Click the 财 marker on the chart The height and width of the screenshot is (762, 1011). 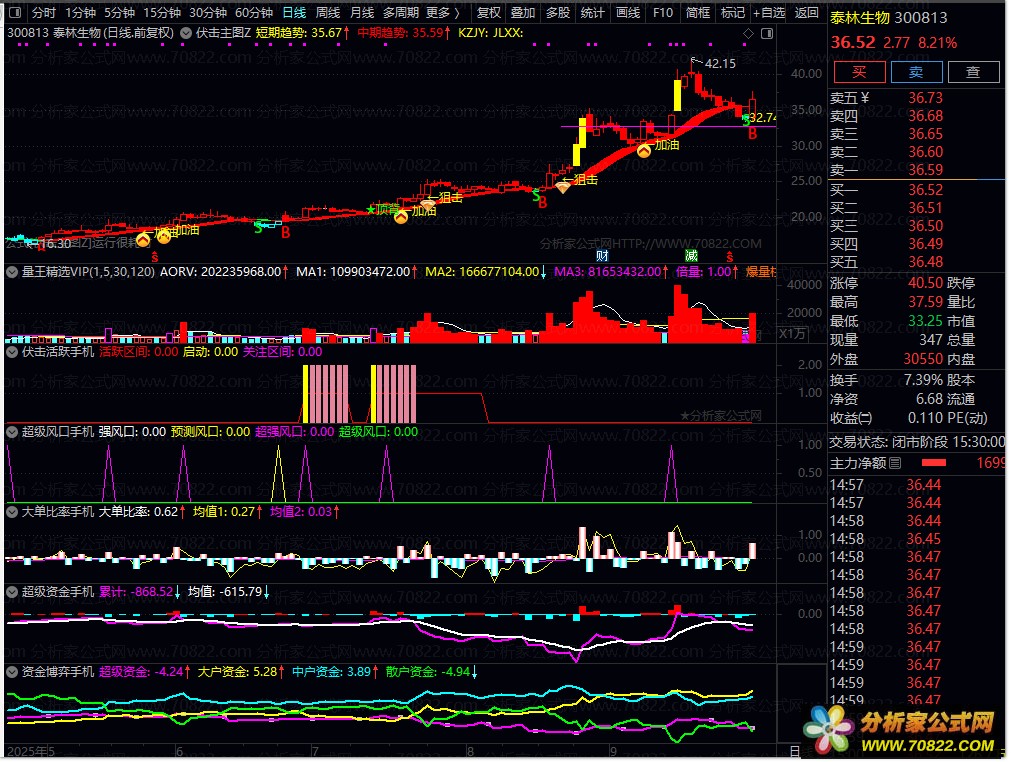tap(602, 256)
